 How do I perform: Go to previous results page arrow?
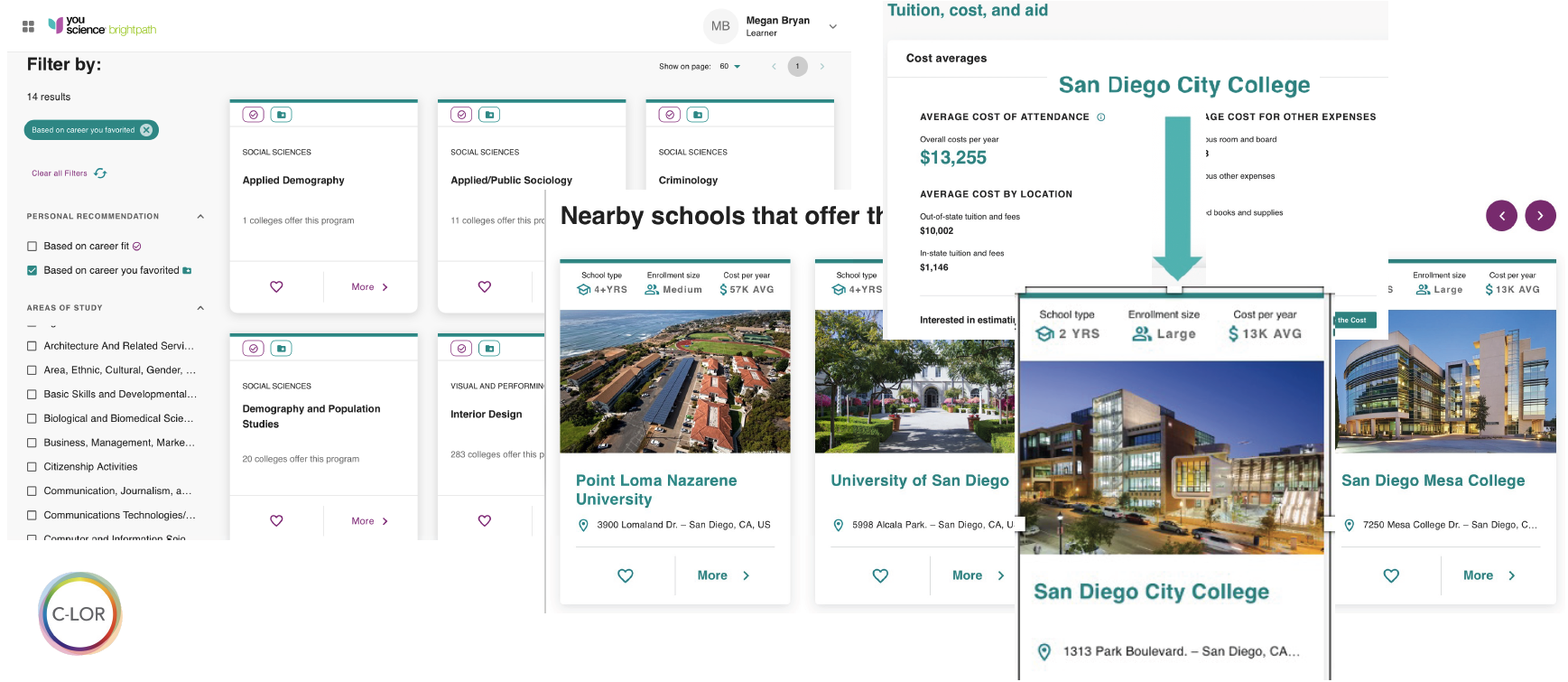click(x=774, y=66)
